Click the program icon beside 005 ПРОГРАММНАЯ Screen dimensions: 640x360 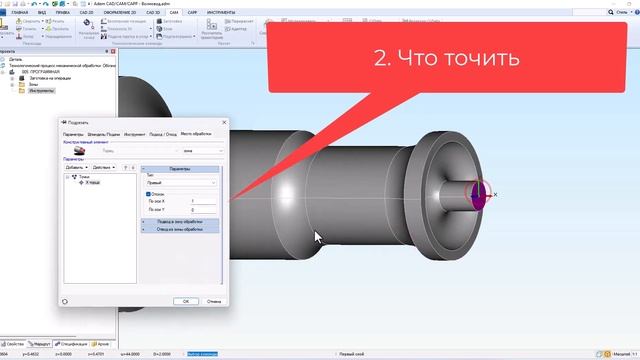(12, 72)
